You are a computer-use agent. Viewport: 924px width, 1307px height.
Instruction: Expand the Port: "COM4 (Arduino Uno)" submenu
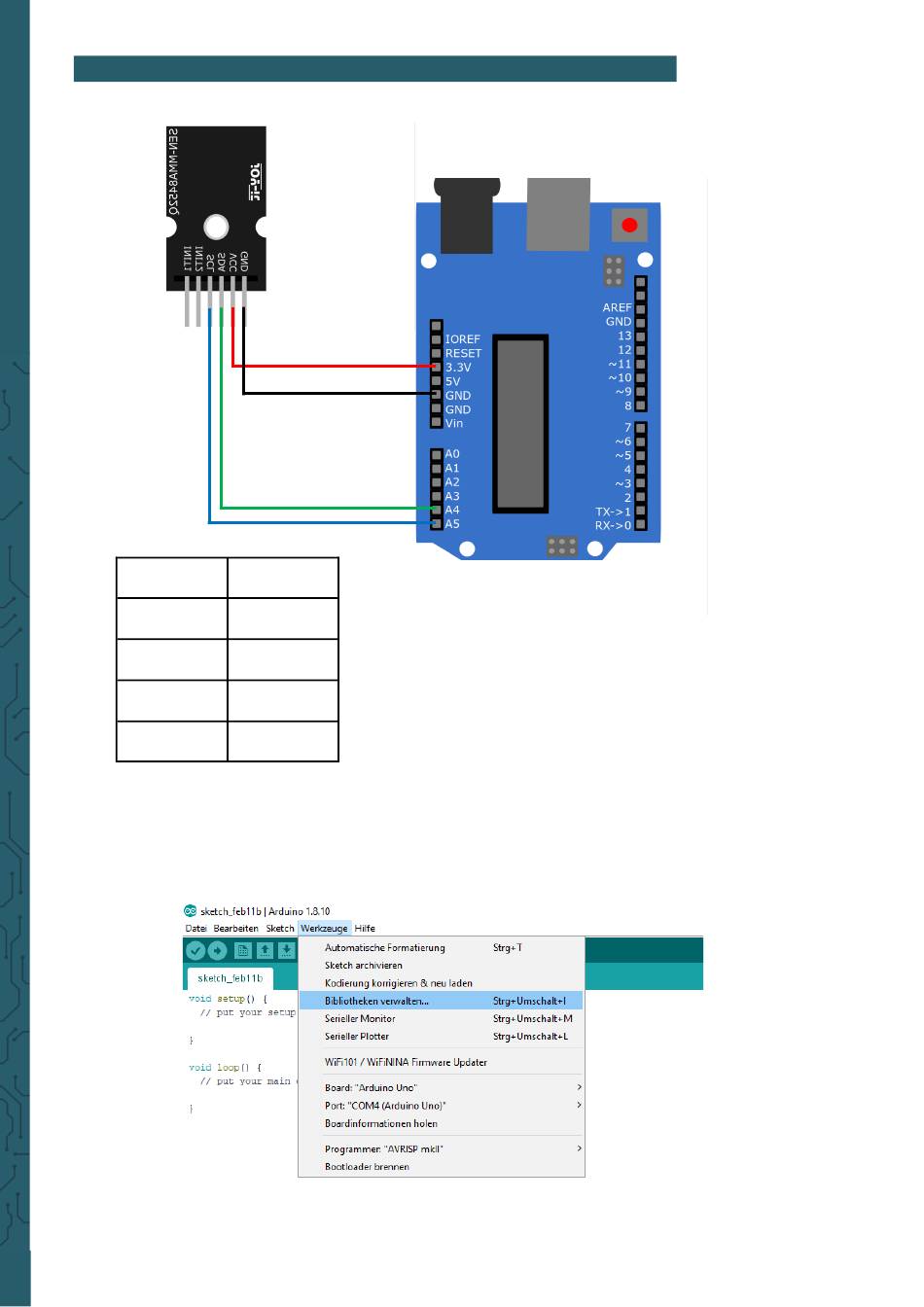[441, 1106]
